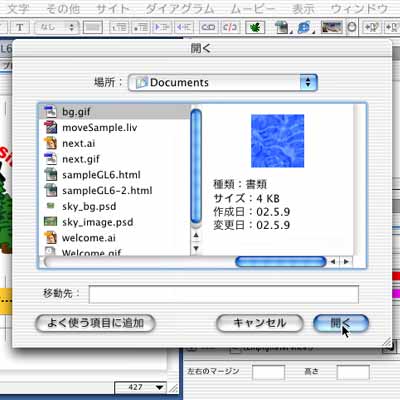The image size is (400, 400).
Task: Click the text color swatch in toolbar
Action: (93, 27)
